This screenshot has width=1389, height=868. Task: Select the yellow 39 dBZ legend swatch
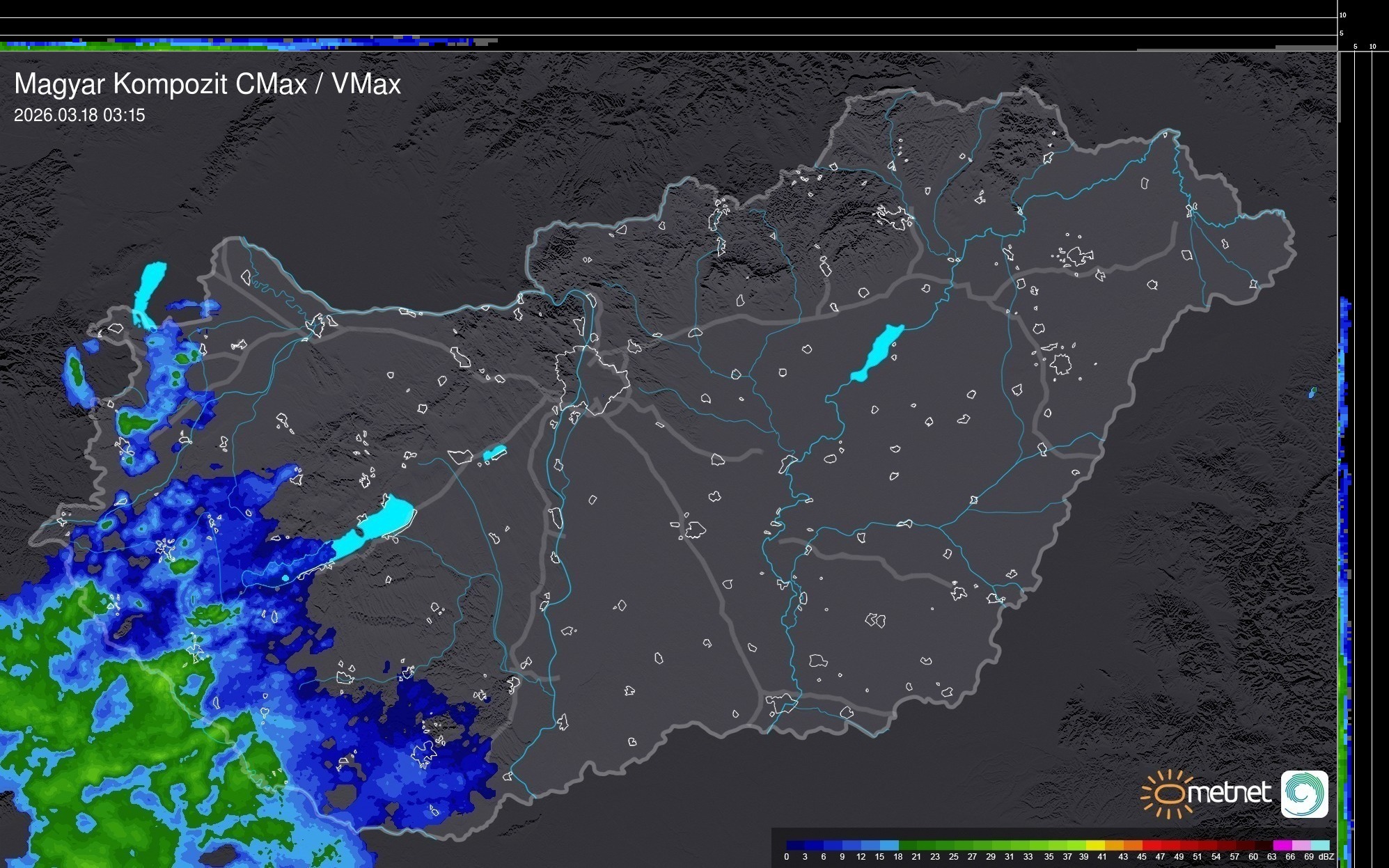coord(1095,845)
